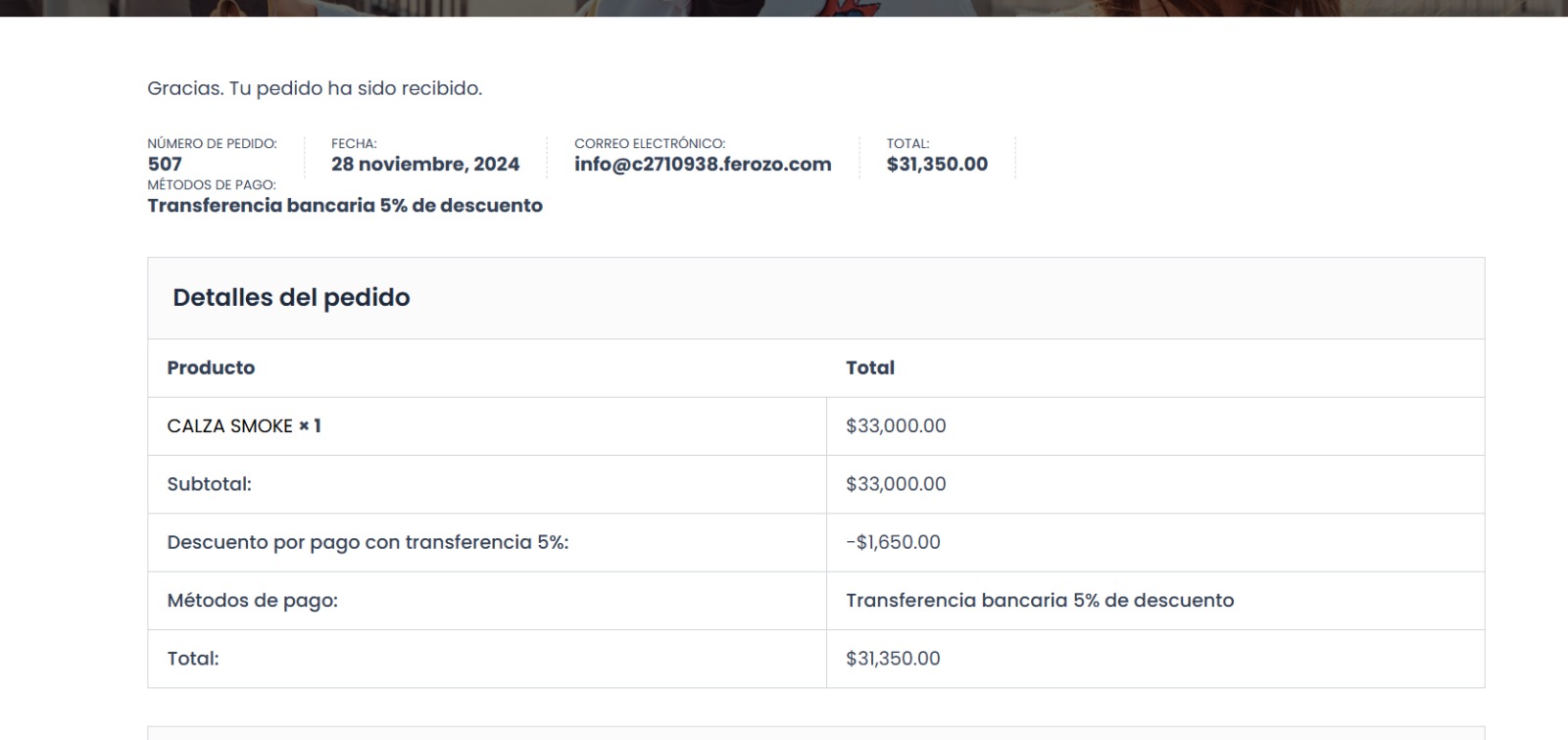The width and height of the screenshot is (1568, 740).
Task: Click the 'Métodos de pago:' label in the table
Action: pyautogui.click(x=252, y=601)
